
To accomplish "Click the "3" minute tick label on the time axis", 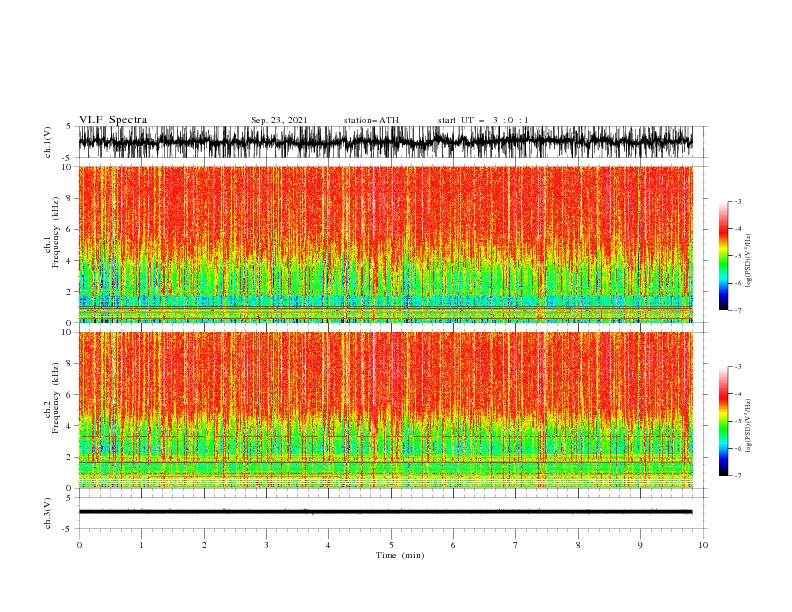I will (266, 545).
